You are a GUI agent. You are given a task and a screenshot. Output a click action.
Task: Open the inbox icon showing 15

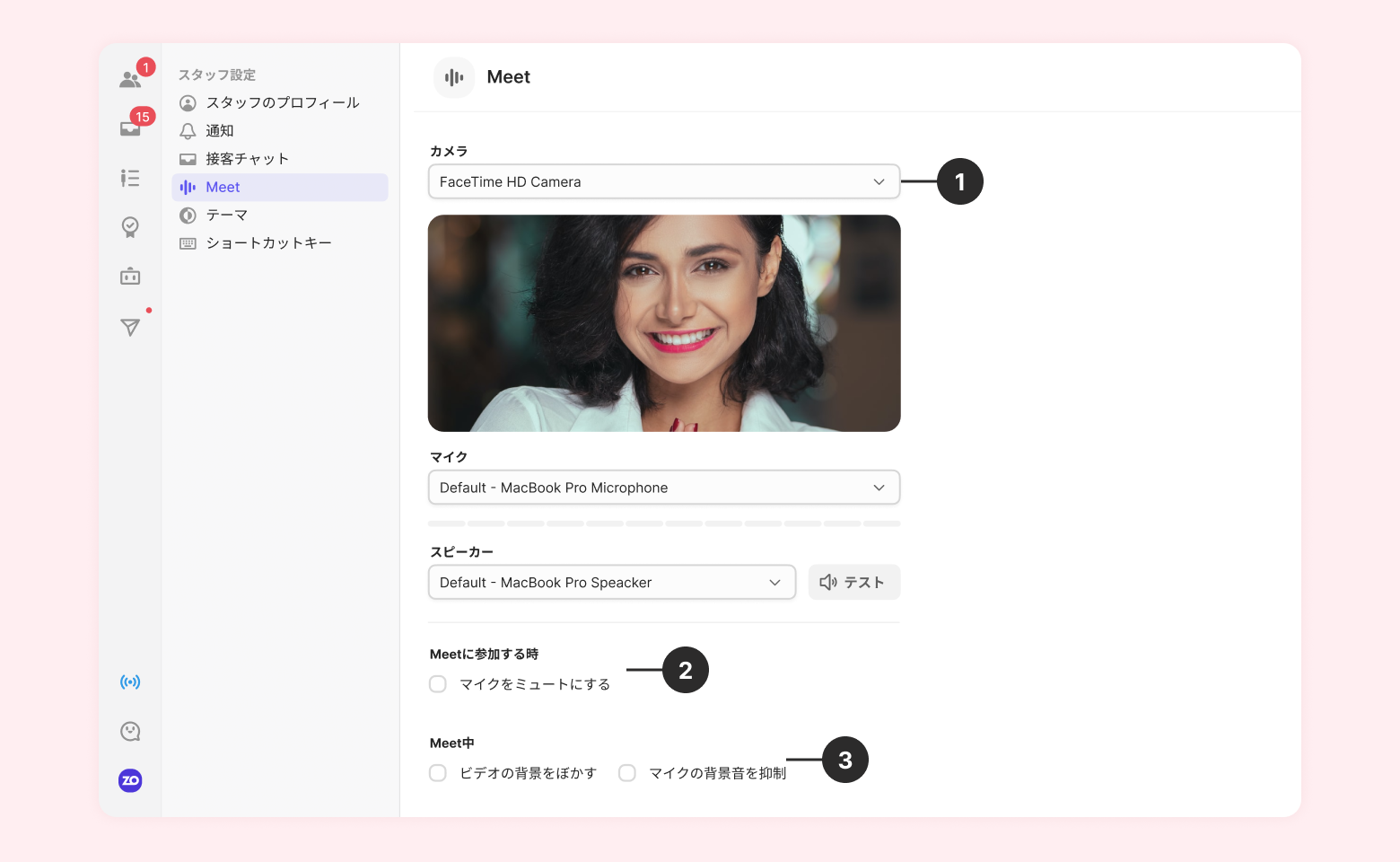click(131, 128)
